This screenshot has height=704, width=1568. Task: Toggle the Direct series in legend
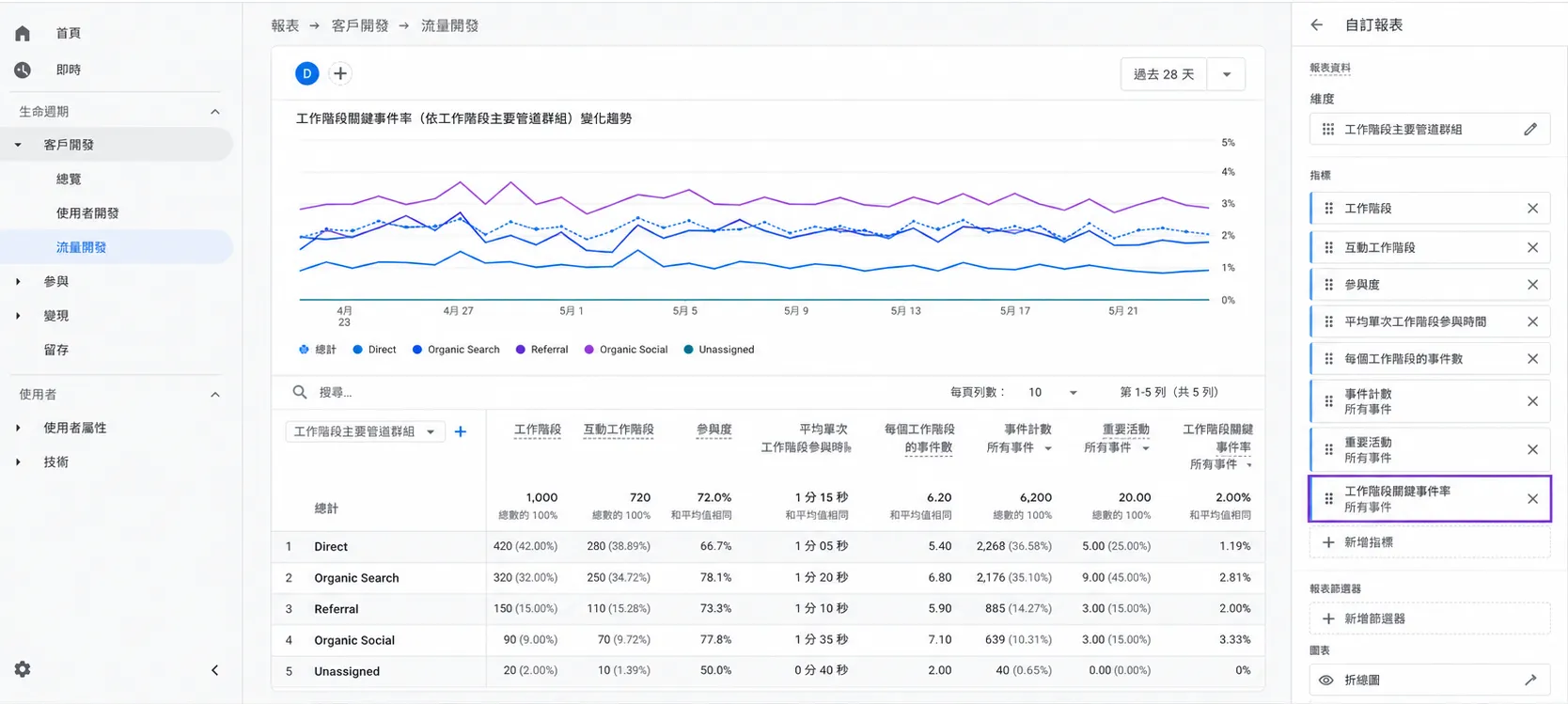point(374,350)
